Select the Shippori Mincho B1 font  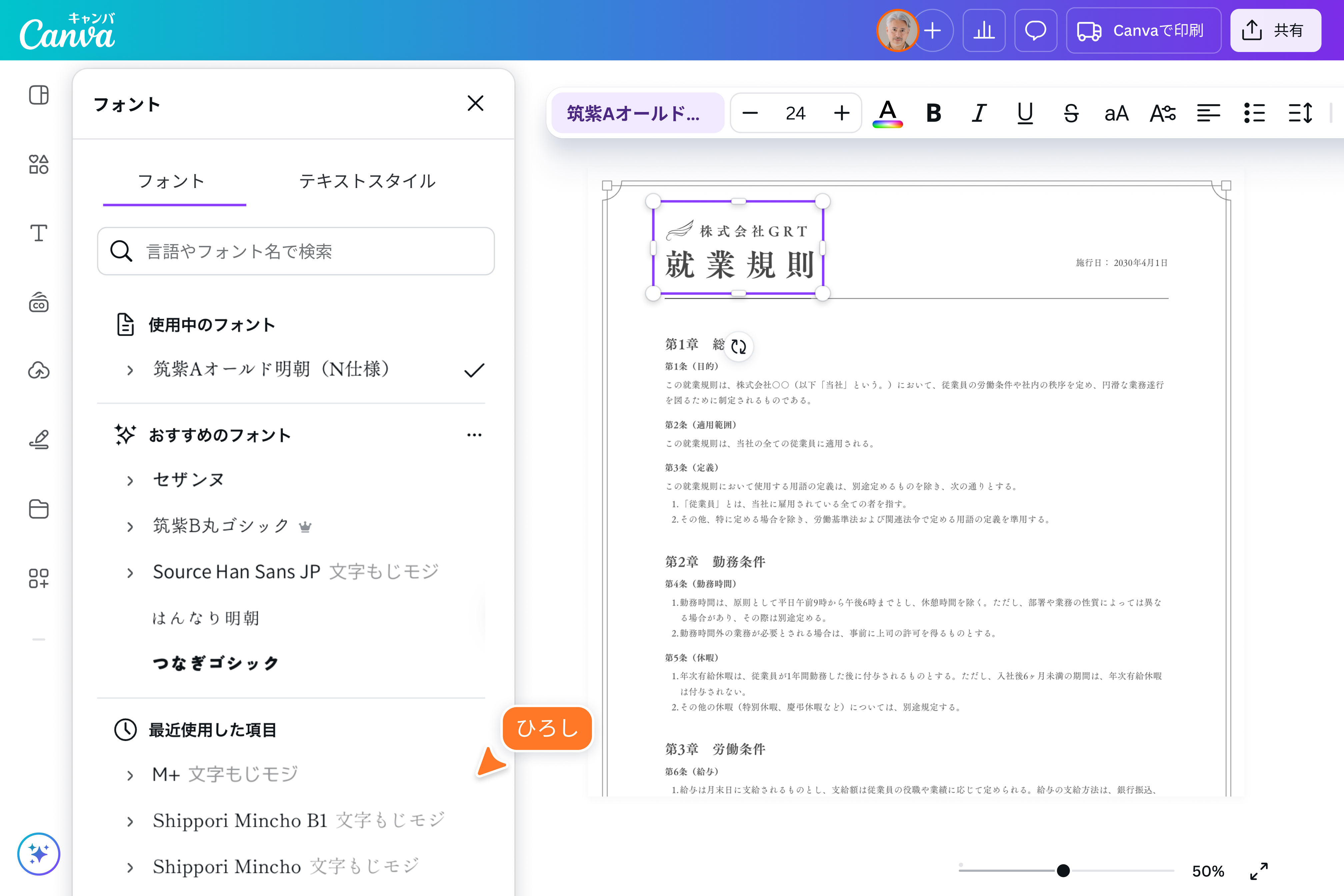(x=240, y=821)
